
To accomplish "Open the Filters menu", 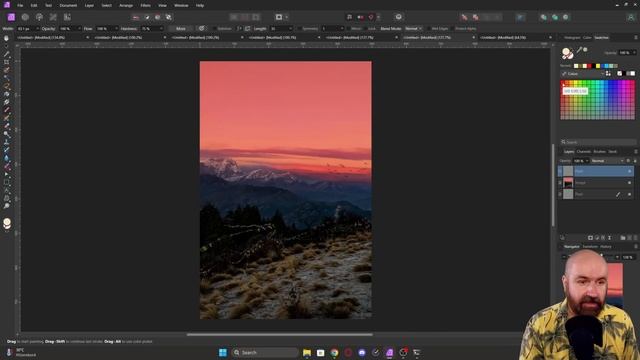I will 145,5.
